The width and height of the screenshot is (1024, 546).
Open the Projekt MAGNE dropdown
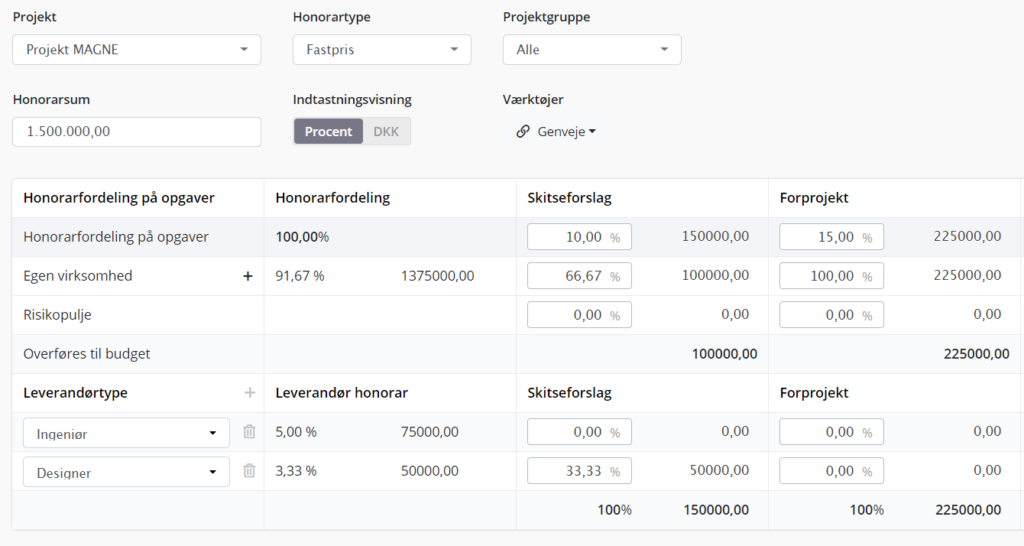tap(136, 50)
